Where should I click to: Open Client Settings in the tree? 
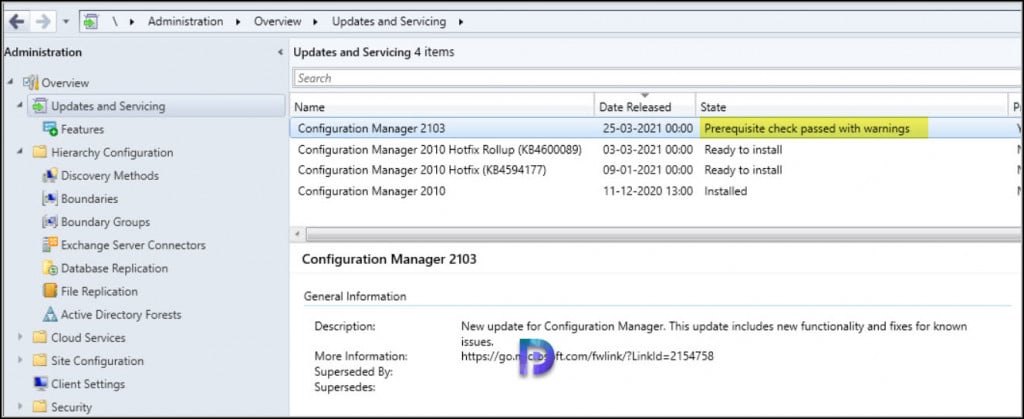[x=88, y=384]
